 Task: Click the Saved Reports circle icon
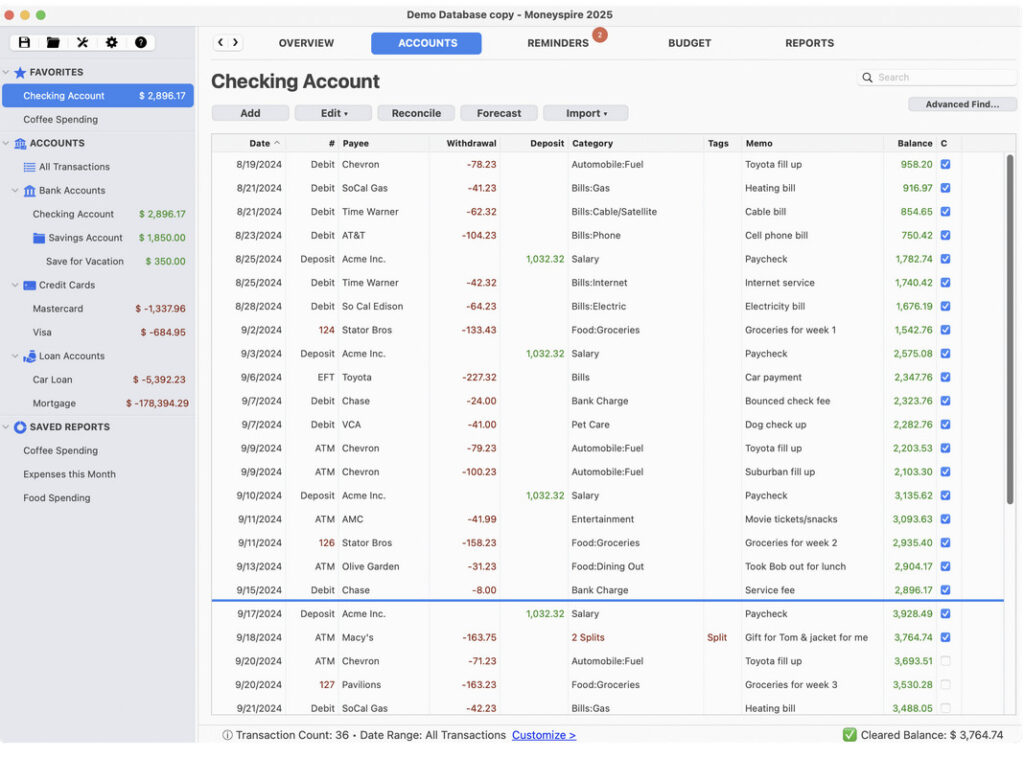pyautogui.click(x=20, y=427)
